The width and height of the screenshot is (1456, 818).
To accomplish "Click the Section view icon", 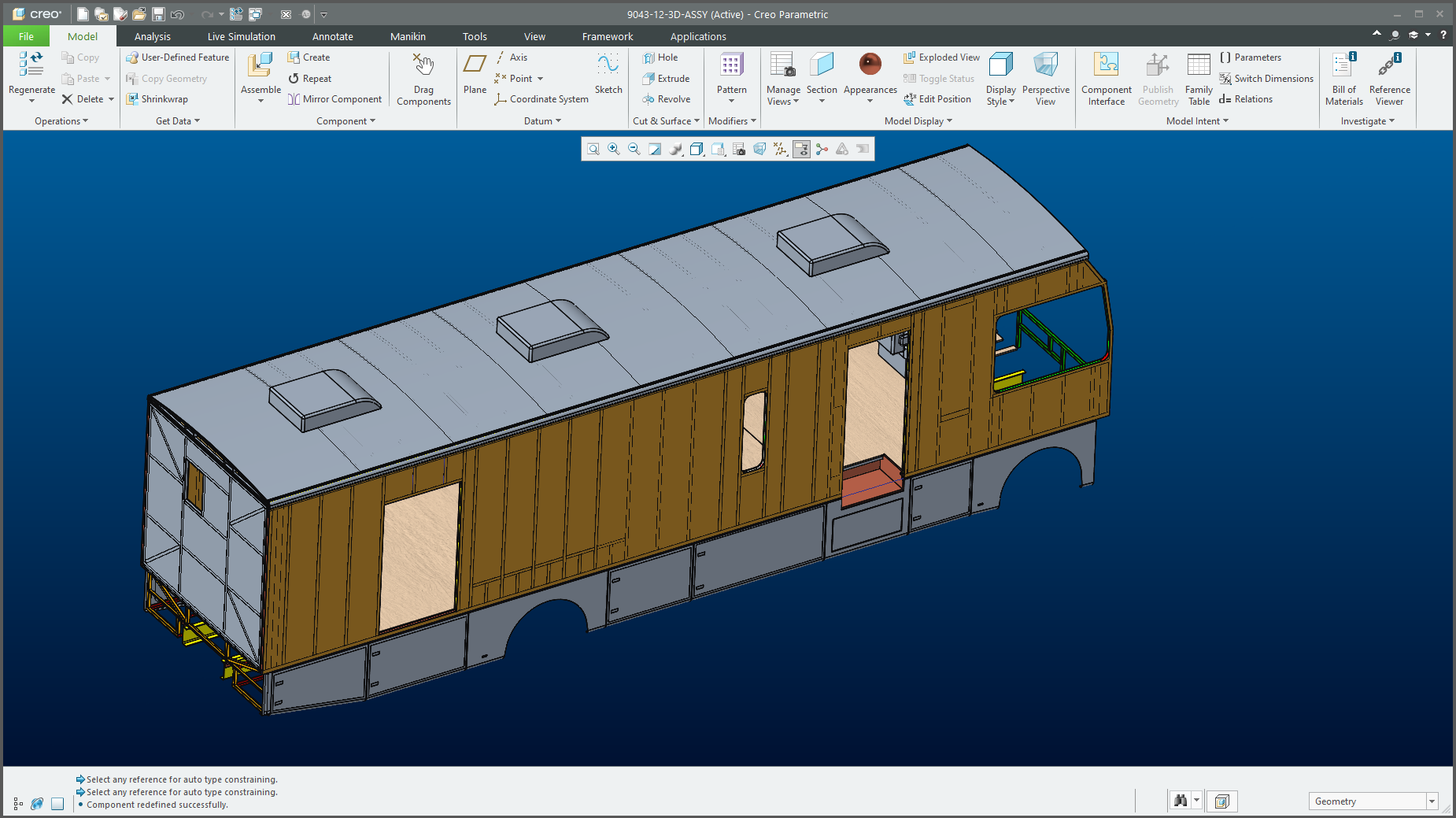I will click(822, 65).
